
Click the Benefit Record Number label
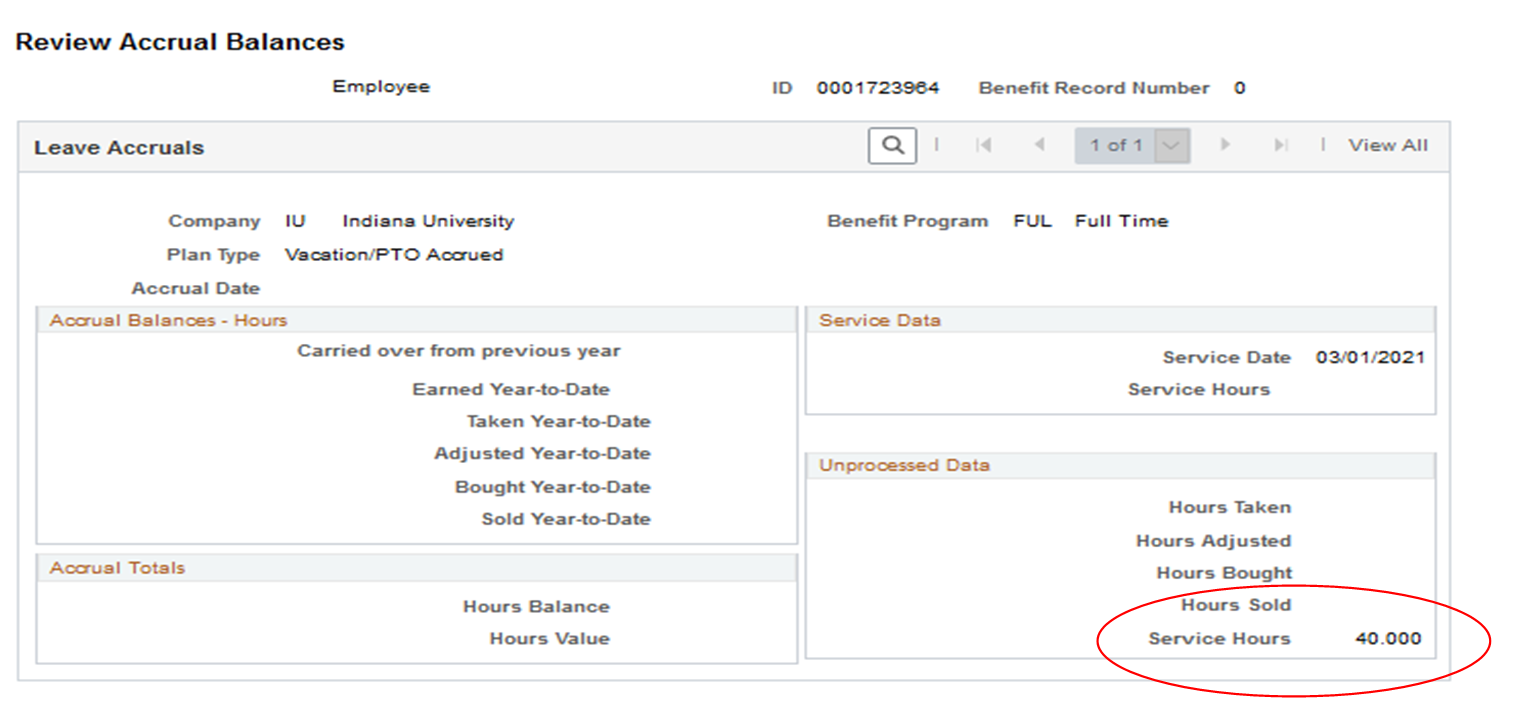pos(1094,88)
